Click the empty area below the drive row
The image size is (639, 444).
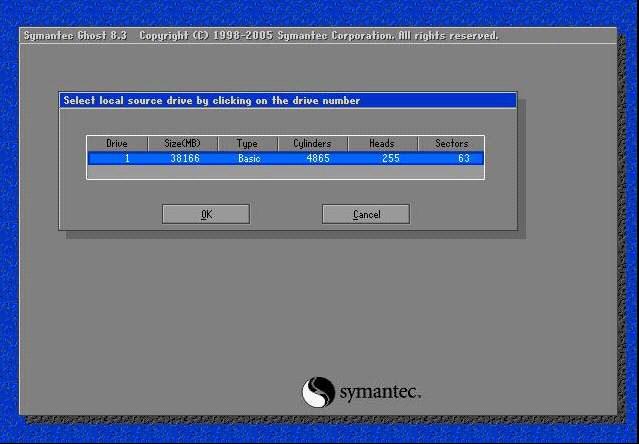click(285, 172)
